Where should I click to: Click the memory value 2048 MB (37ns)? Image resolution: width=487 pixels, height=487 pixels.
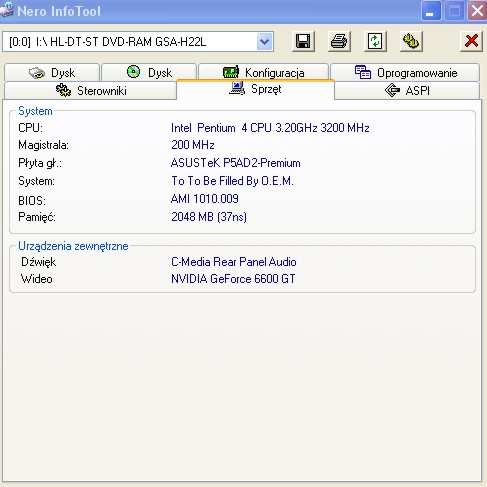(209, 217)
